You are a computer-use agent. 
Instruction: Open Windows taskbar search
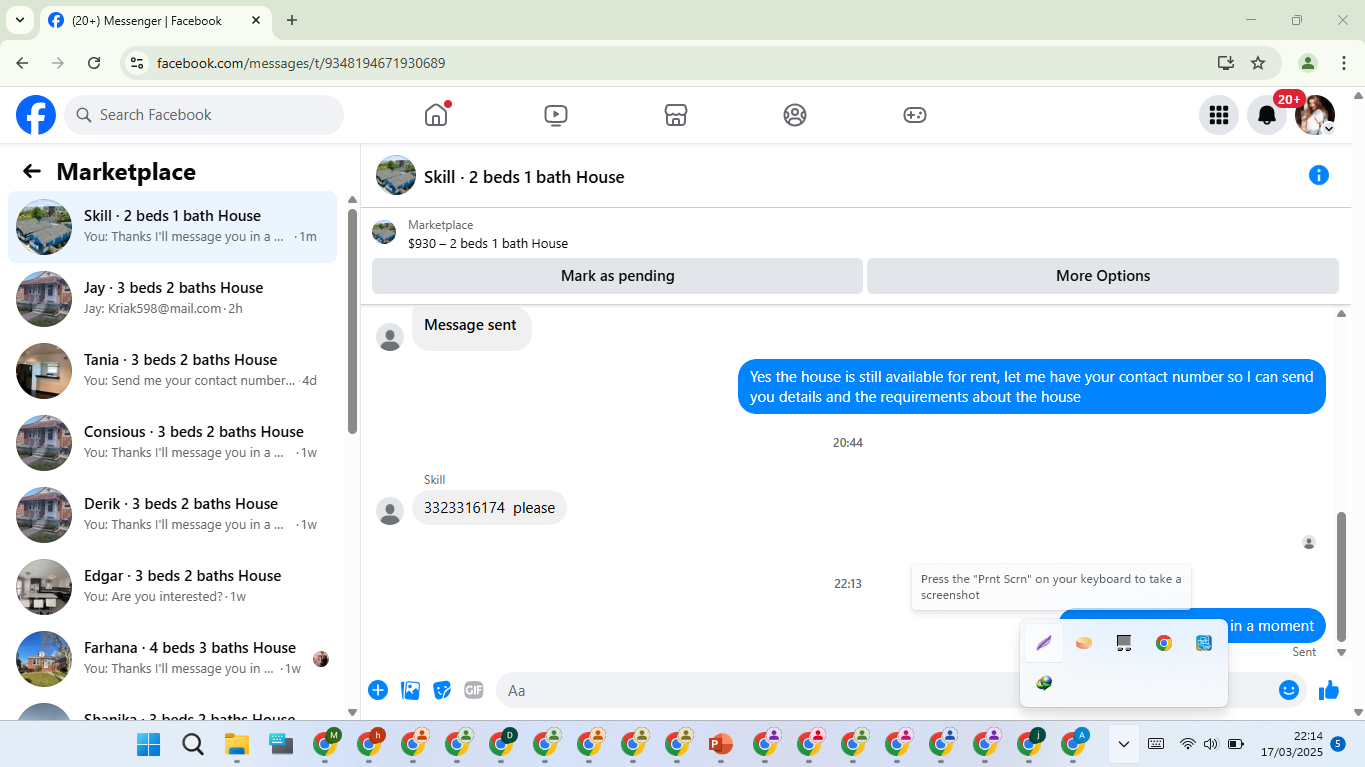tap(193, 744)
